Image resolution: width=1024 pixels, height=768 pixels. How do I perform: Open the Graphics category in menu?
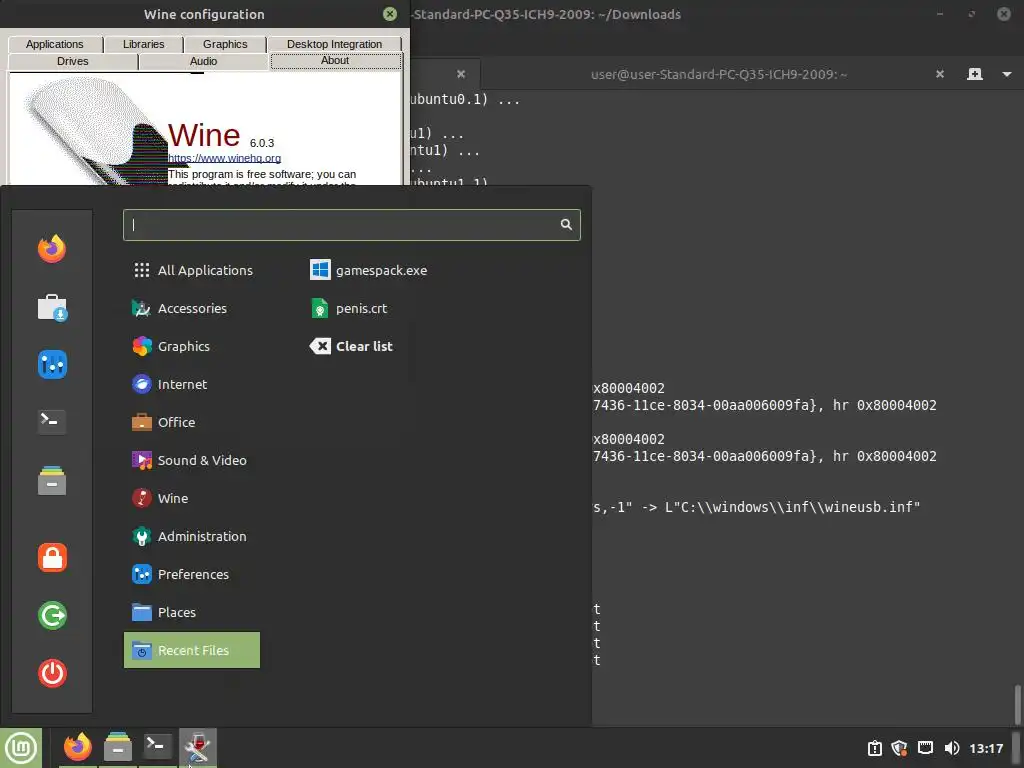192,346
